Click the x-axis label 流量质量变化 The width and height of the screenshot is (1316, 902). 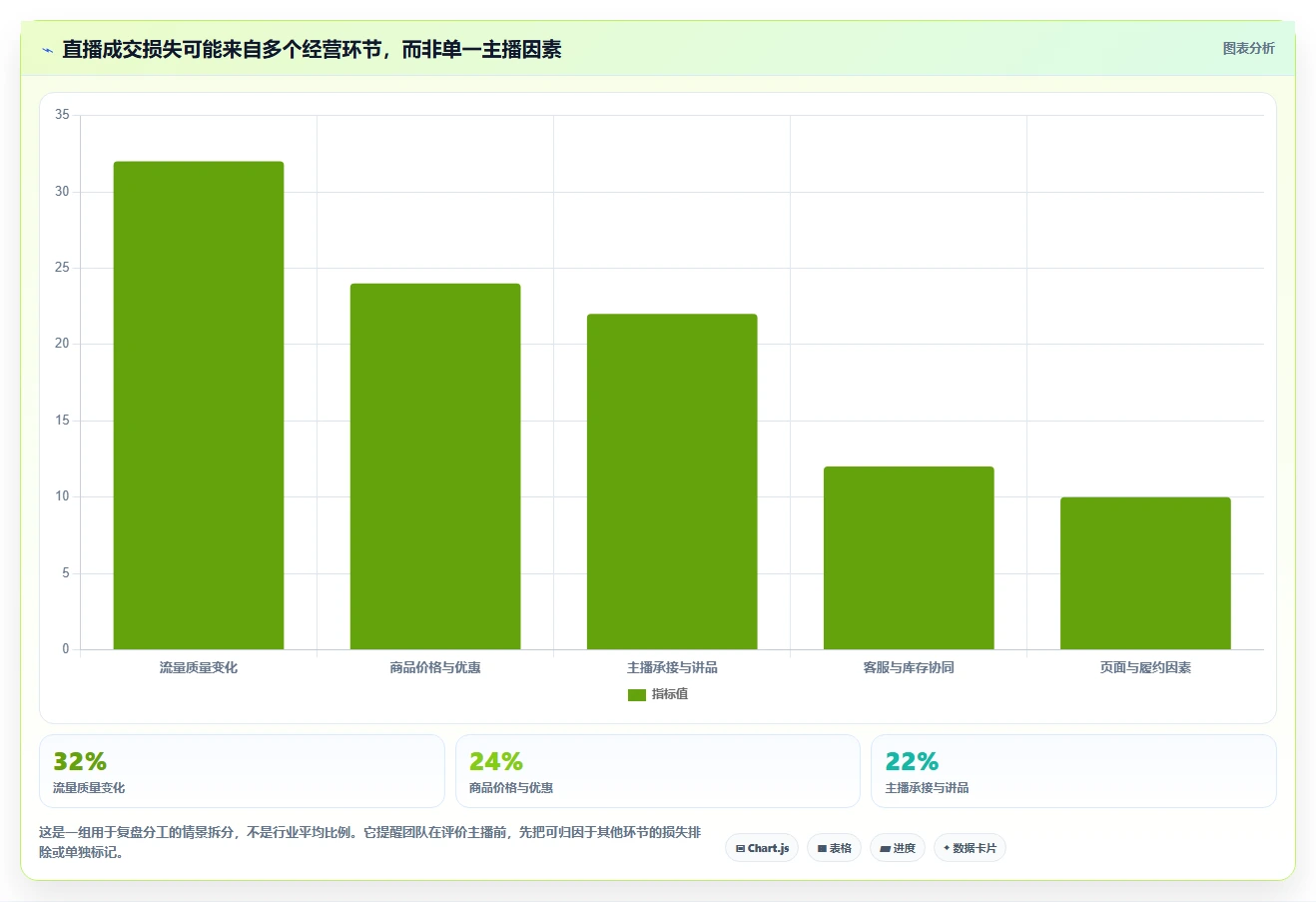tap(199, 667)
